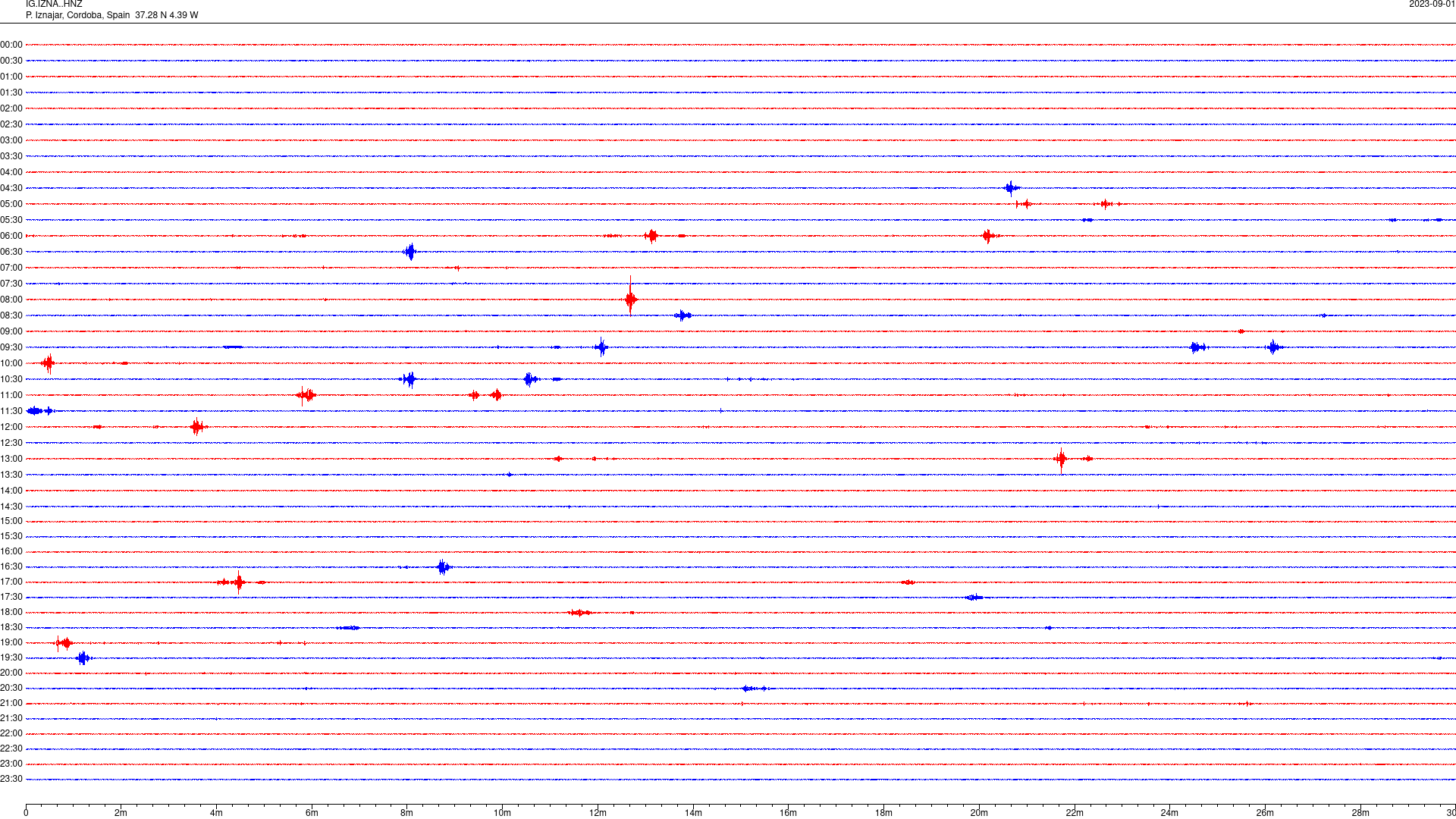Click the 16m axis tick label
The width and height of the screenshot is (1456, 819).
[789, 813]
